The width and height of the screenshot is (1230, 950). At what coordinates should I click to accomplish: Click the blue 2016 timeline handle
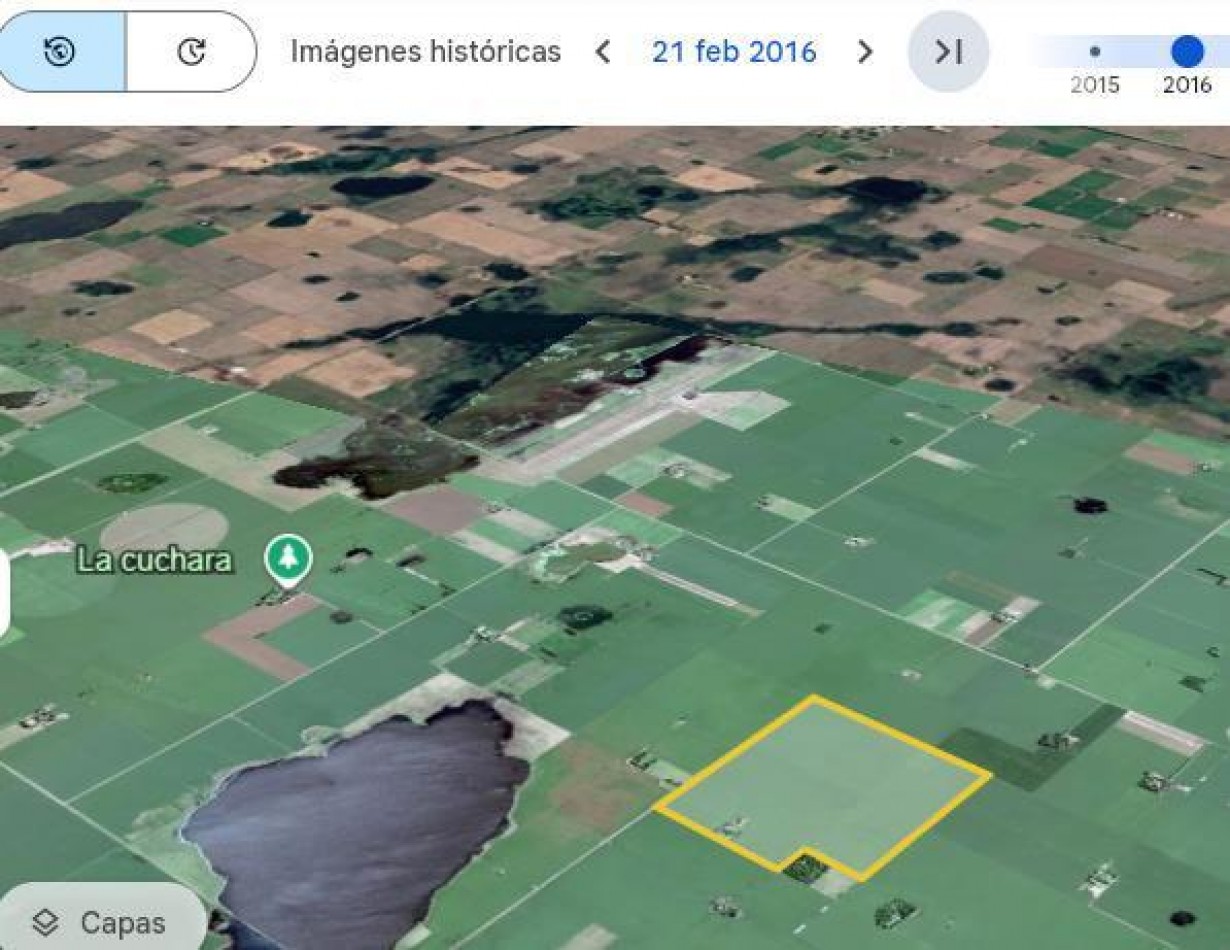coord(1187,50)
